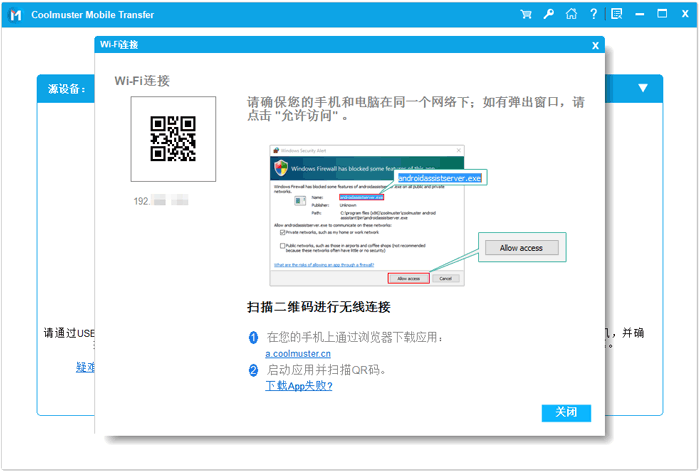Open the shopping cart purchase icon
This screenshot has width=700, height=471.
[526, 14]
